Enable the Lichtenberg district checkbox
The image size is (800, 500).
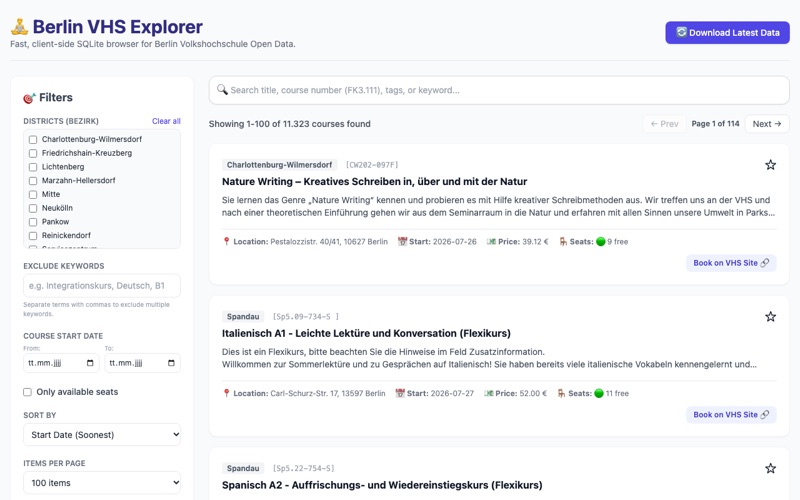(33, 167)
